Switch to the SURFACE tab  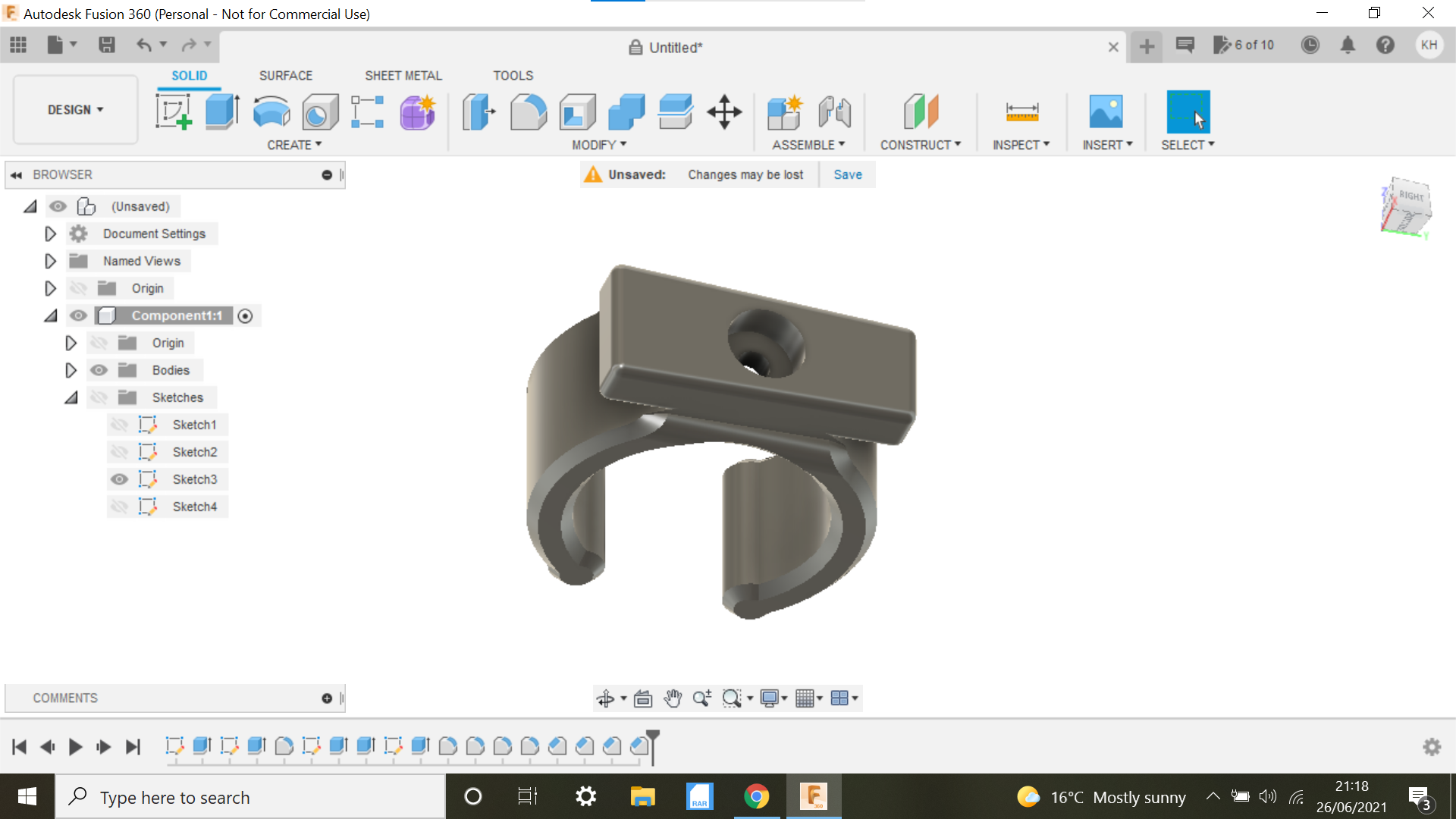click(286, 76)
